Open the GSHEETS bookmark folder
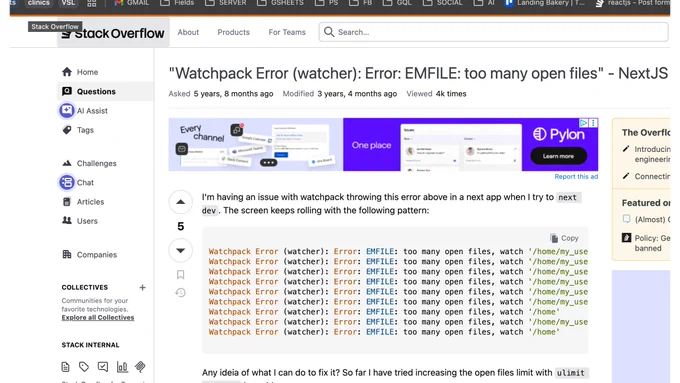The height and width of the screenshot is (383, 680). 280,3
